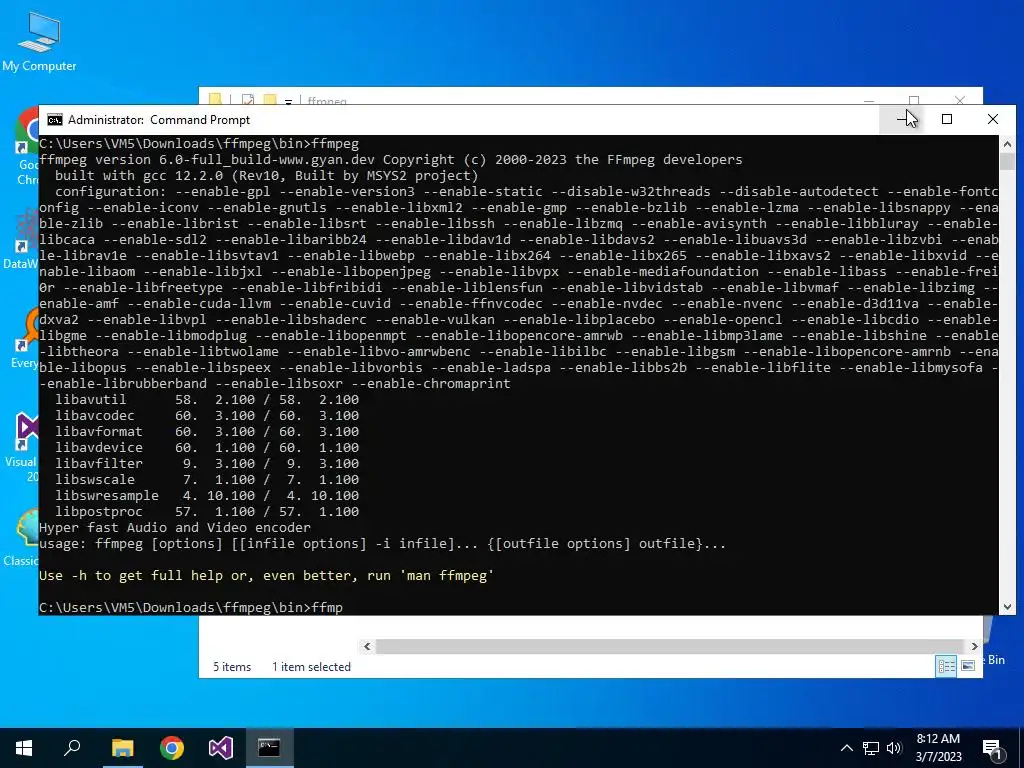Click the 'libavcodec' version line
Screen dimensions: 1024x768
point(207,416)
